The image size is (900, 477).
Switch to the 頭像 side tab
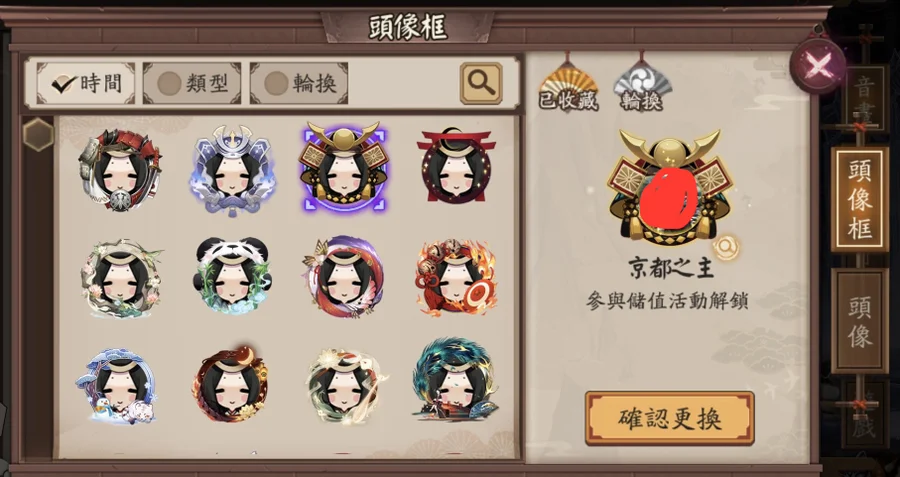(859, 321)
